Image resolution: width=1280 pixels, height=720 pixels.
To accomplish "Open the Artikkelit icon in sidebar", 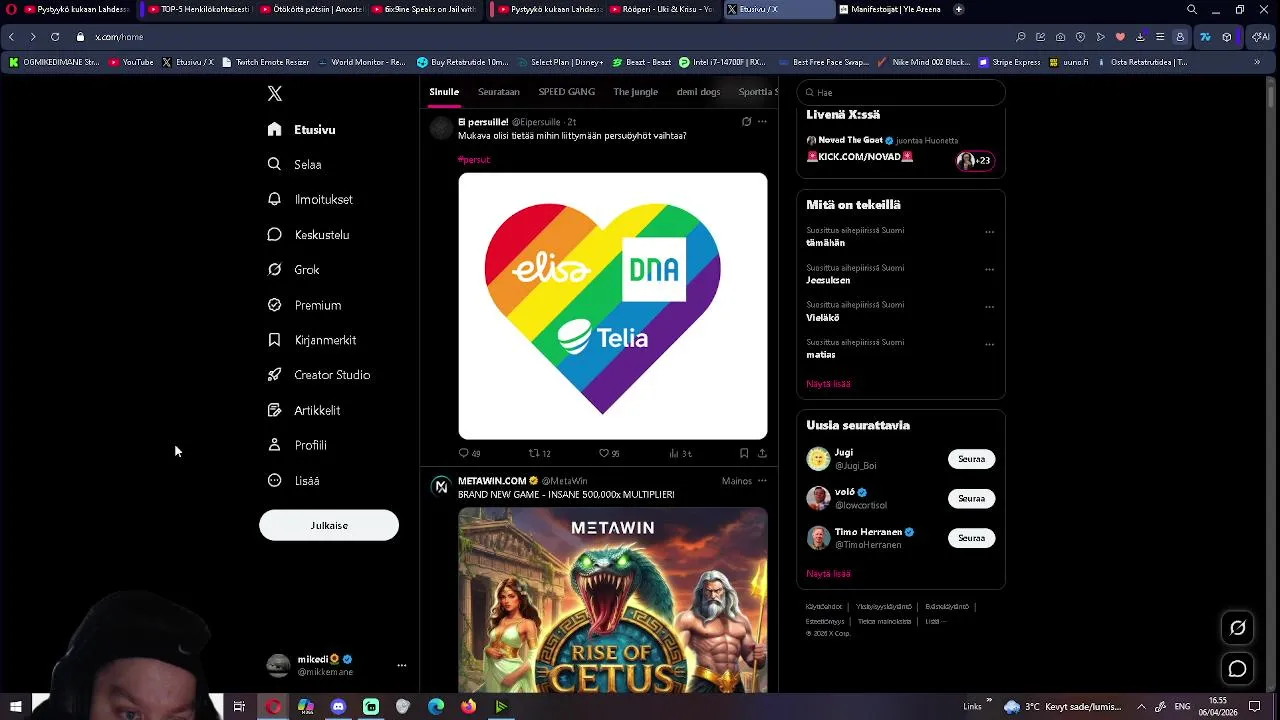I will [274, 410].
